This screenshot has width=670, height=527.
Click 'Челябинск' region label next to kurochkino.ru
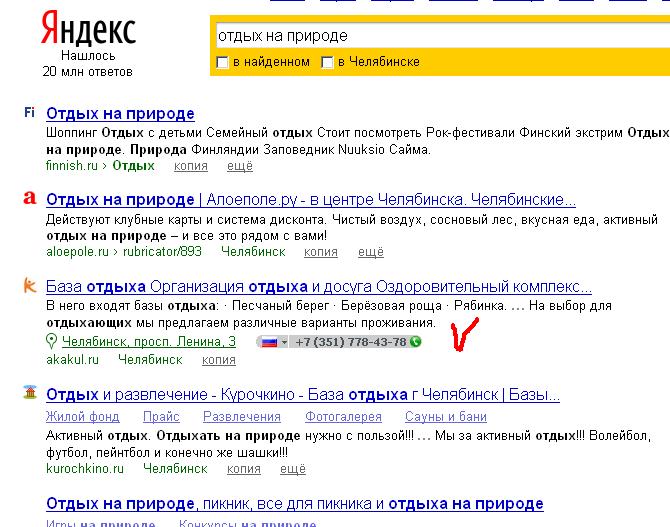click(175, 468)
